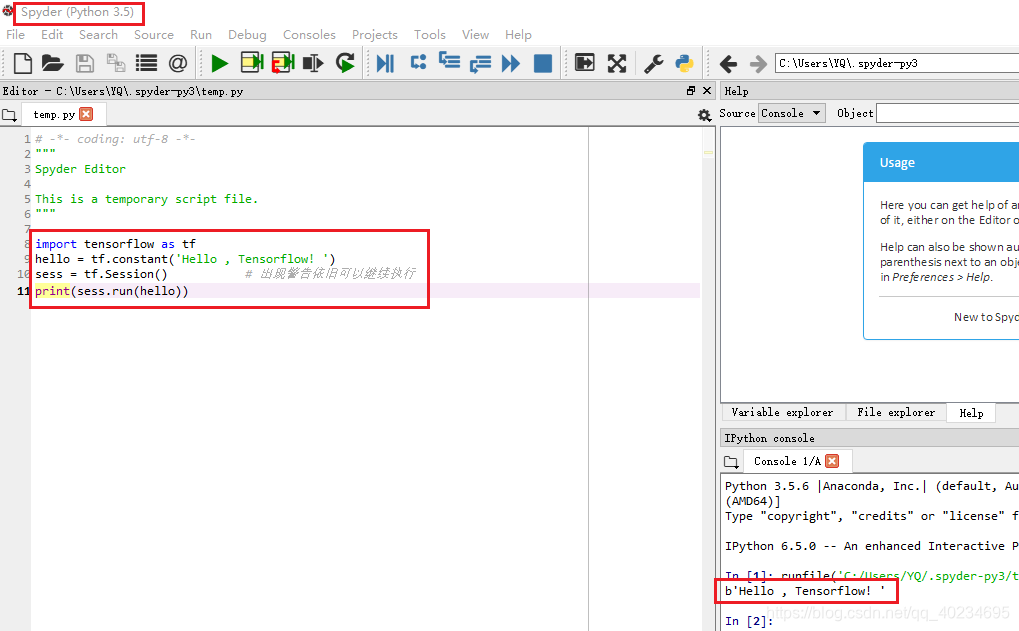
Task: Open the File menu
Action: pos(16,34)
